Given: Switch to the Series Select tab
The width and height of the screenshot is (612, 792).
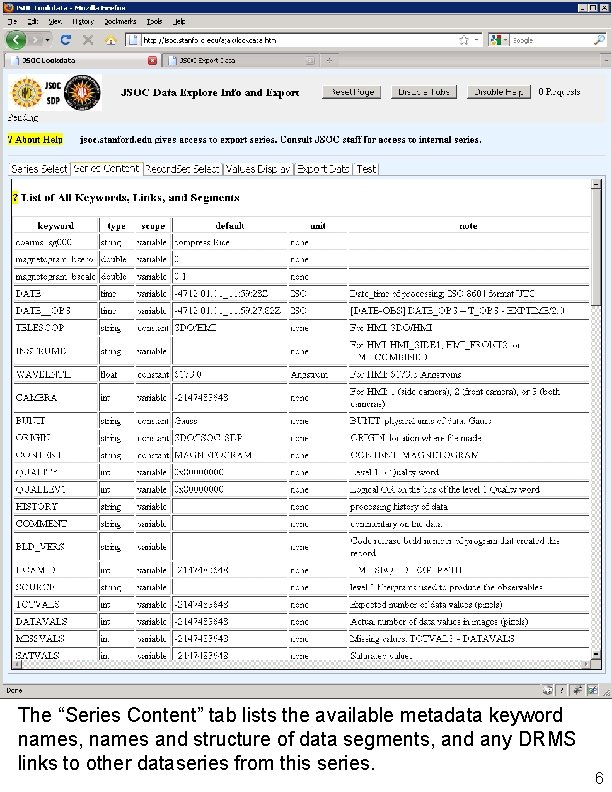Looking at the screenshot, I should tap(39, 169).
